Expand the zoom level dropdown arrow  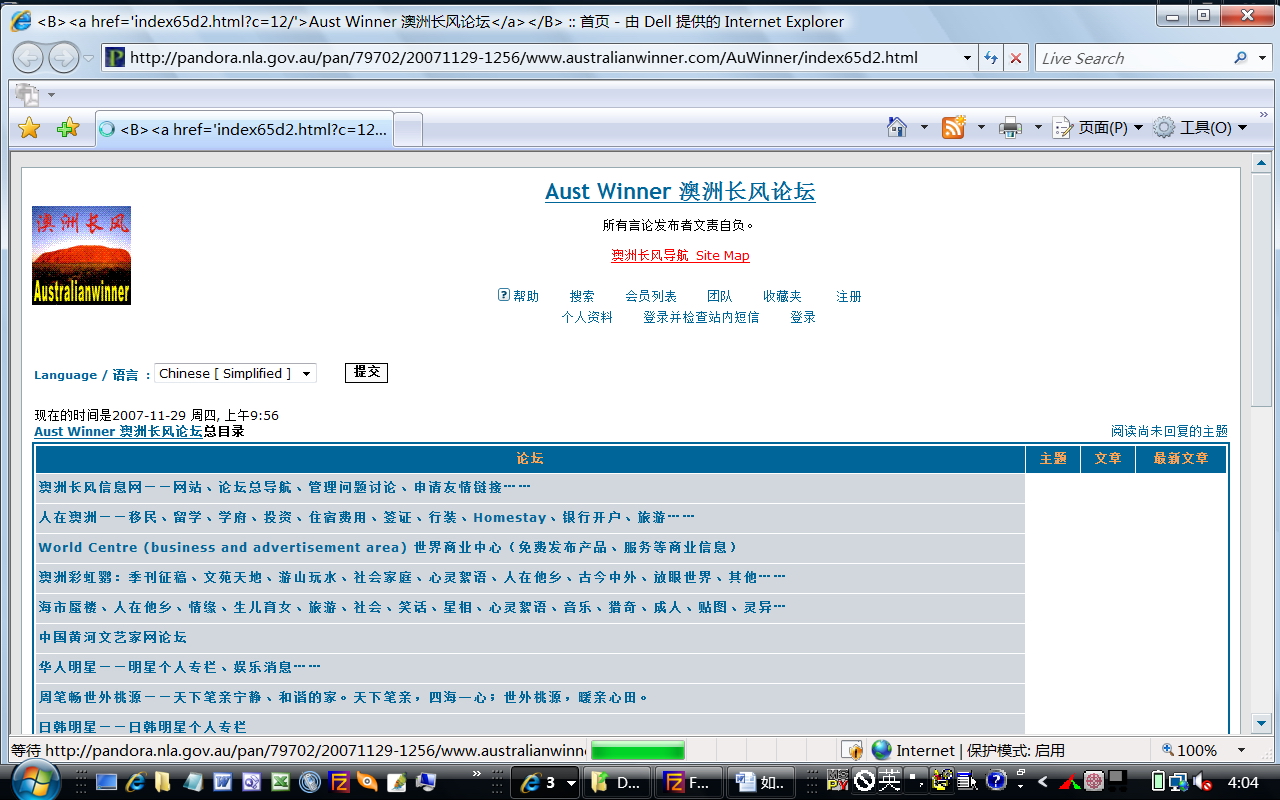1241,750
